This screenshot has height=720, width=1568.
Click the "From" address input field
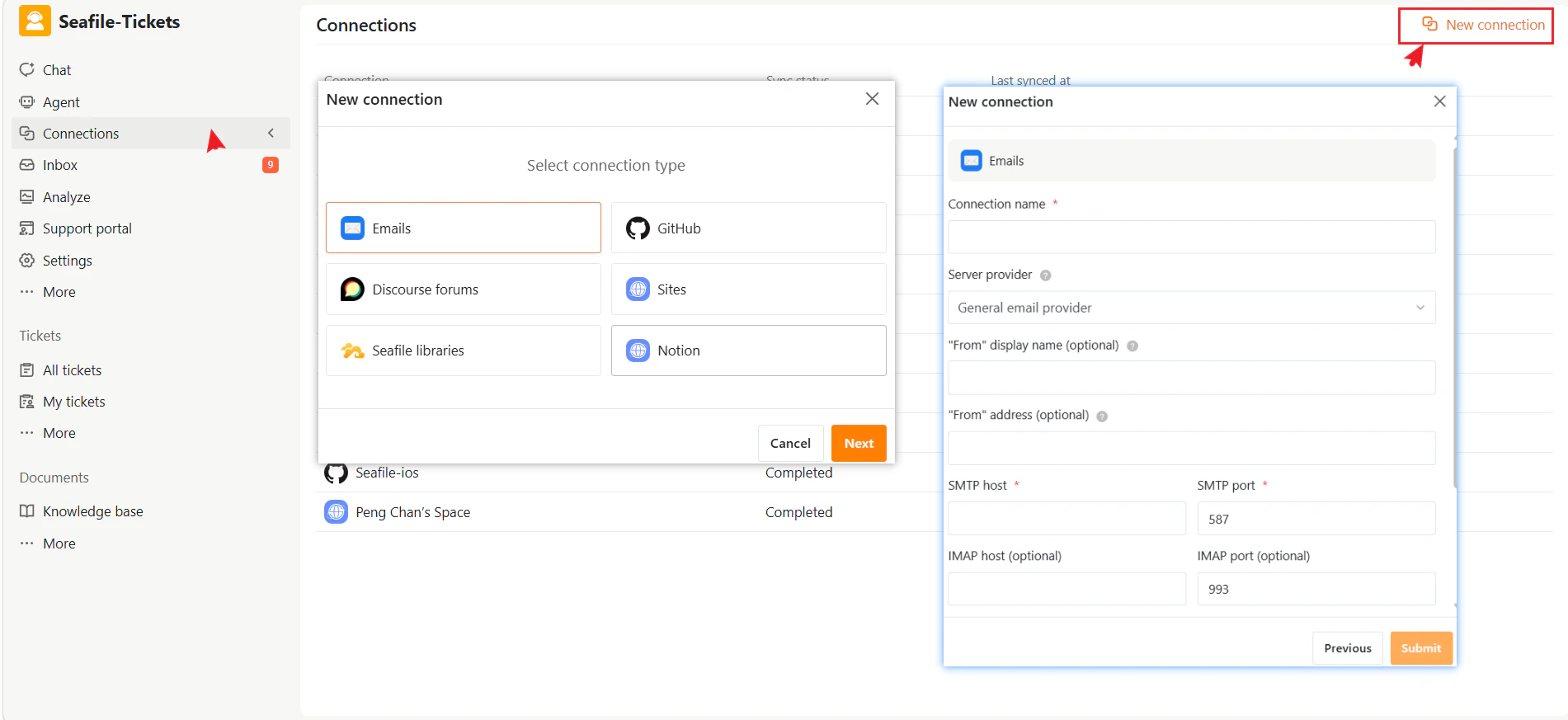coord(1191,448)
